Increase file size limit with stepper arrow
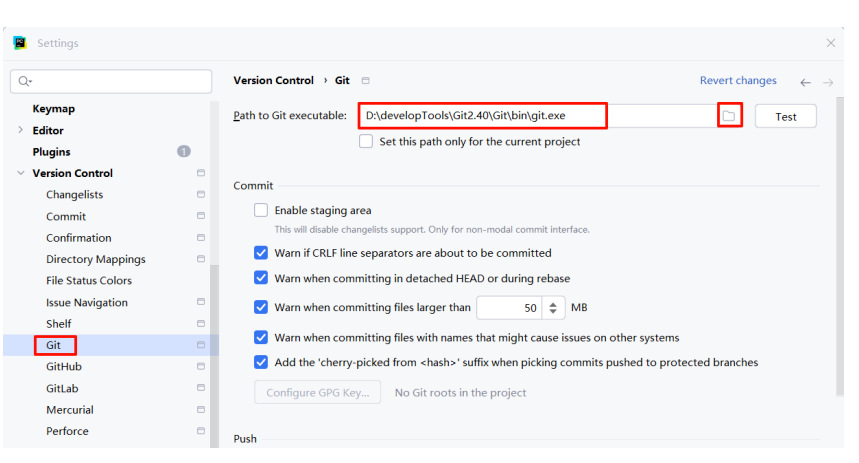This screenshot has height=463, width=859. (x=553, y=304)
